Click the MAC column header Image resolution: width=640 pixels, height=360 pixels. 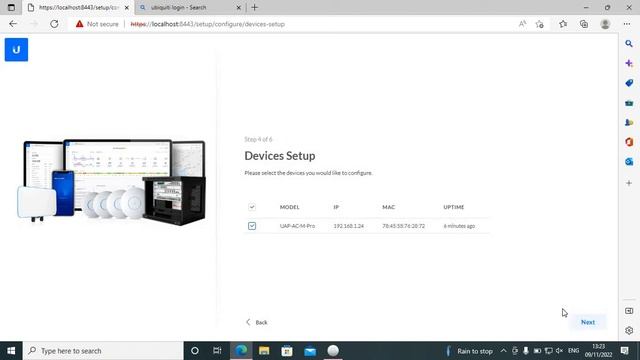pos(389,207)
